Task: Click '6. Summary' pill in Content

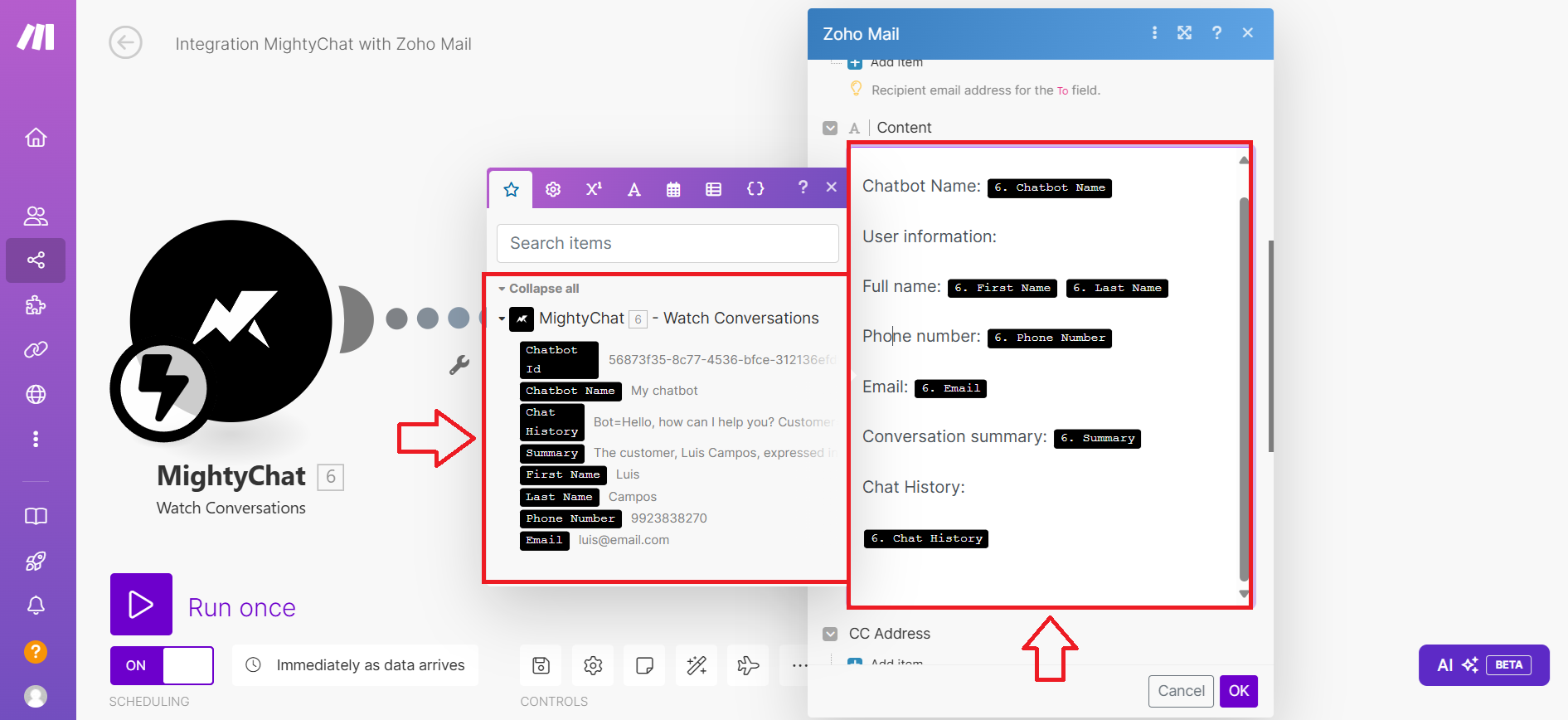Action: point(1098,438)
